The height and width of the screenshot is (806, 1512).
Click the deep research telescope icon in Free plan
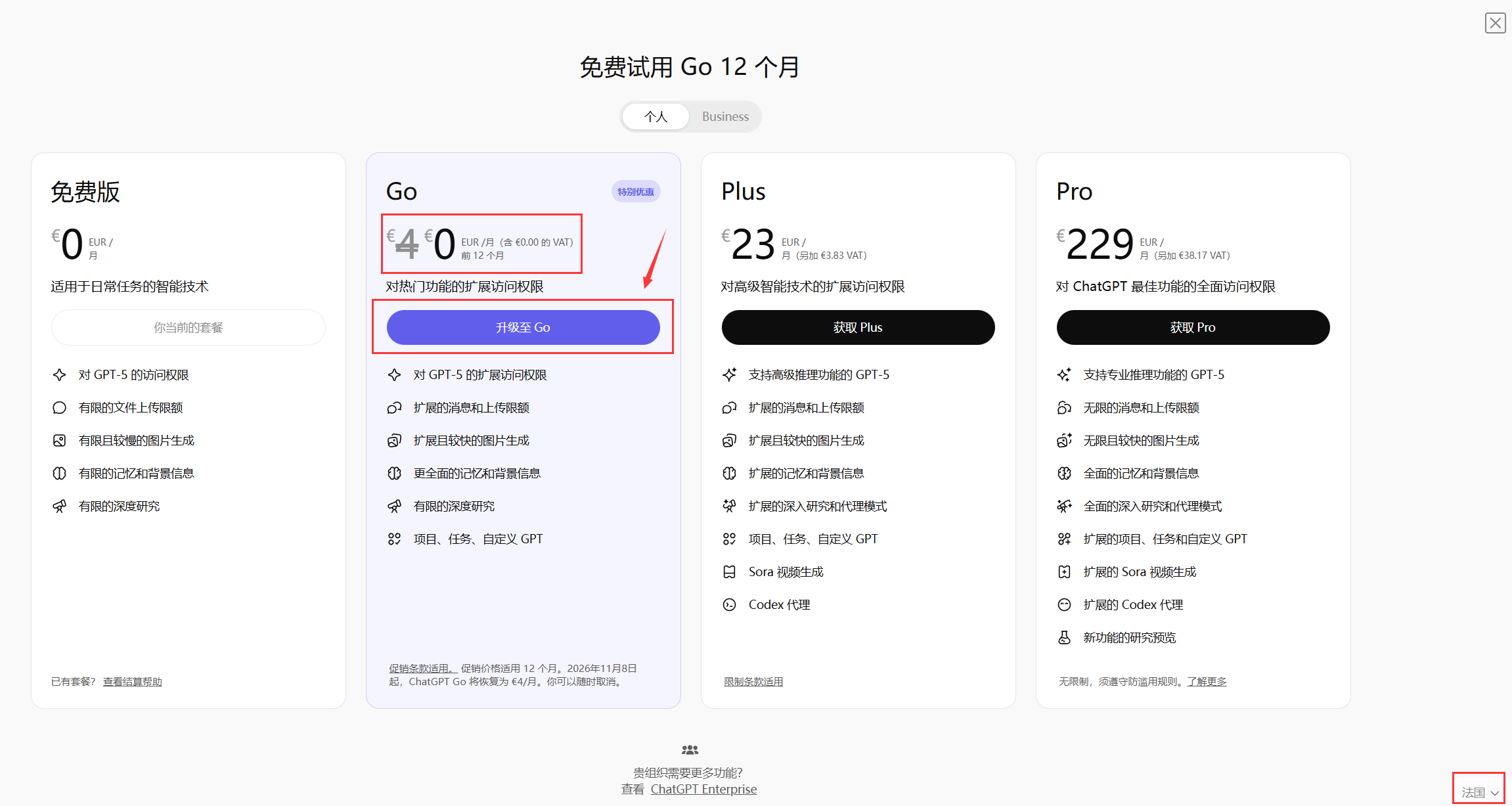click(59, 506)
